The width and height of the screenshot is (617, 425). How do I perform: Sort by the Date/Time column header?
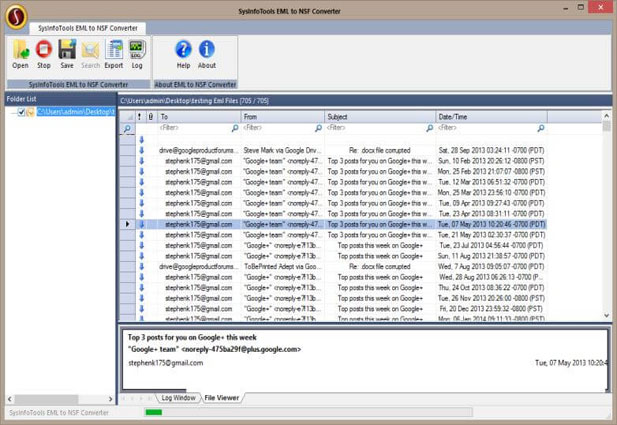tap(491, 116)
